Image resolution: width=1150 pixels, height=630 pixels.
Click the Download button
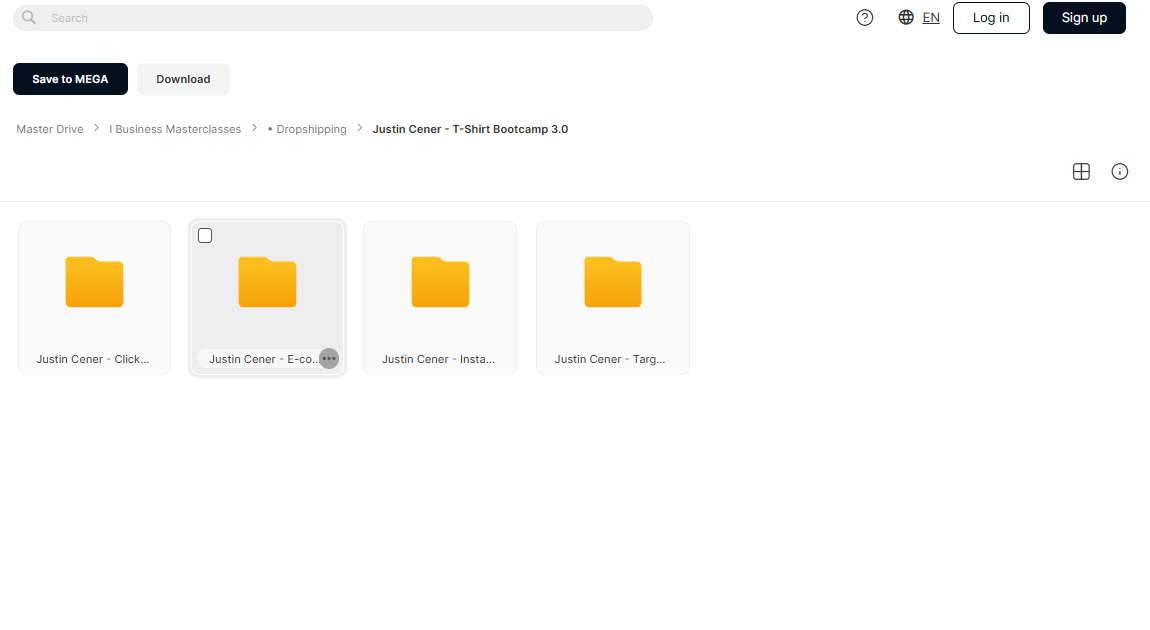click(183, 79)
